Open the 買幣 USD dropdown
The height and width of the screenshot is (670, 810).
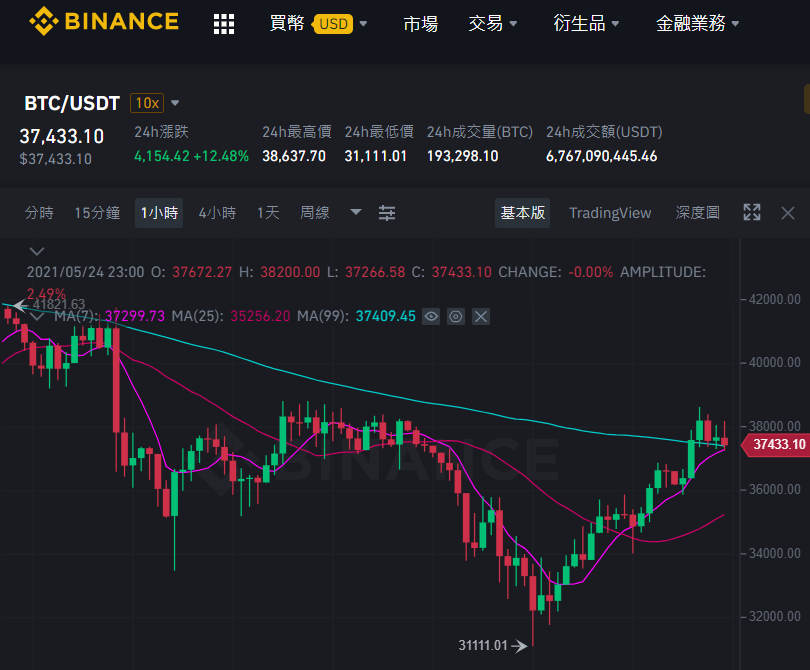tap(318, 24)
